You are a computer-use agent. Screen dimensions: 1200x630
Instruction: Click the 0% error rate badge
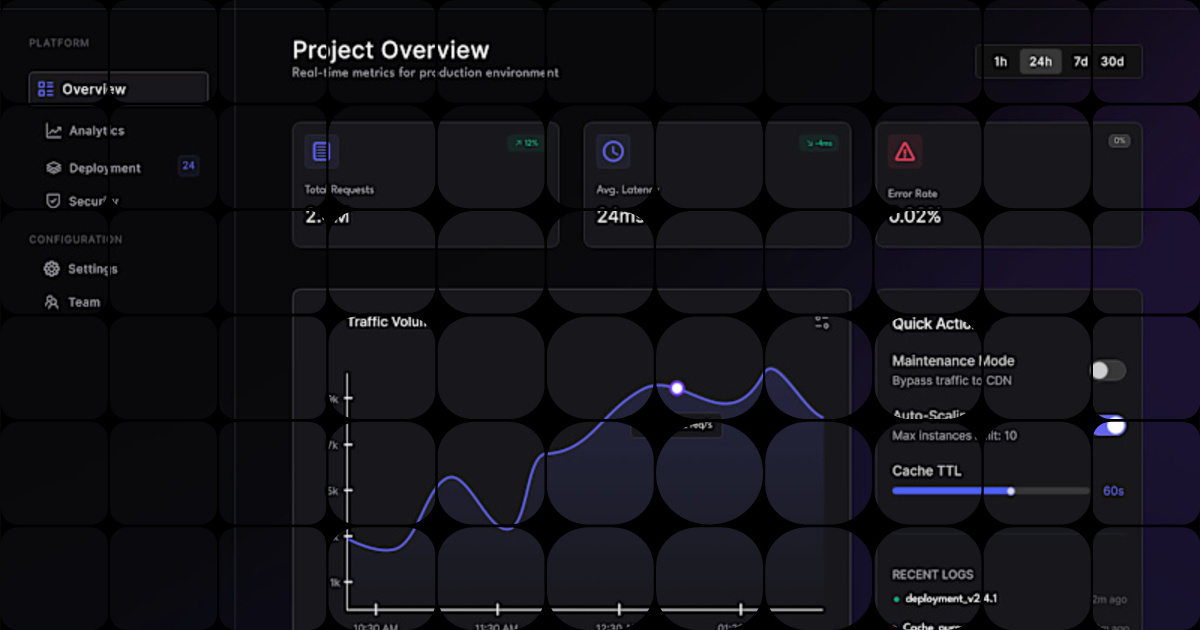(1119, 141)
